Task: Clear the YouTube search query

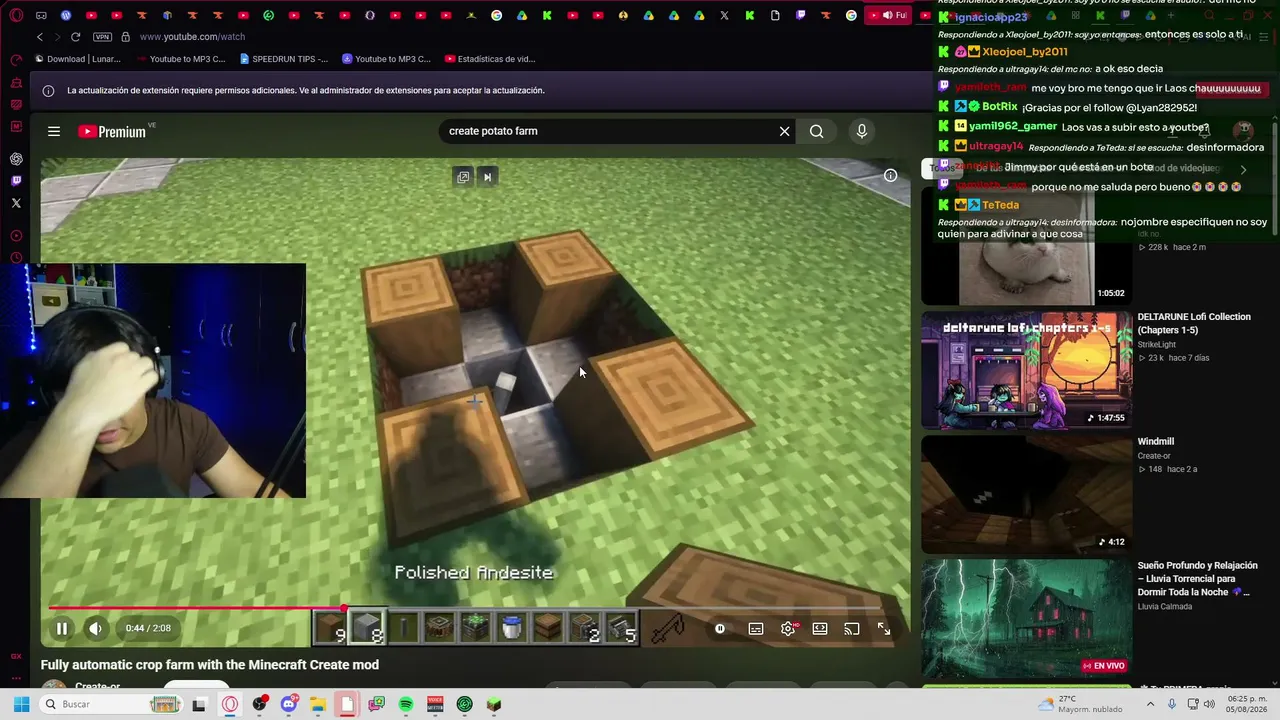Action: pyautogui.click(x=785, y=131)
